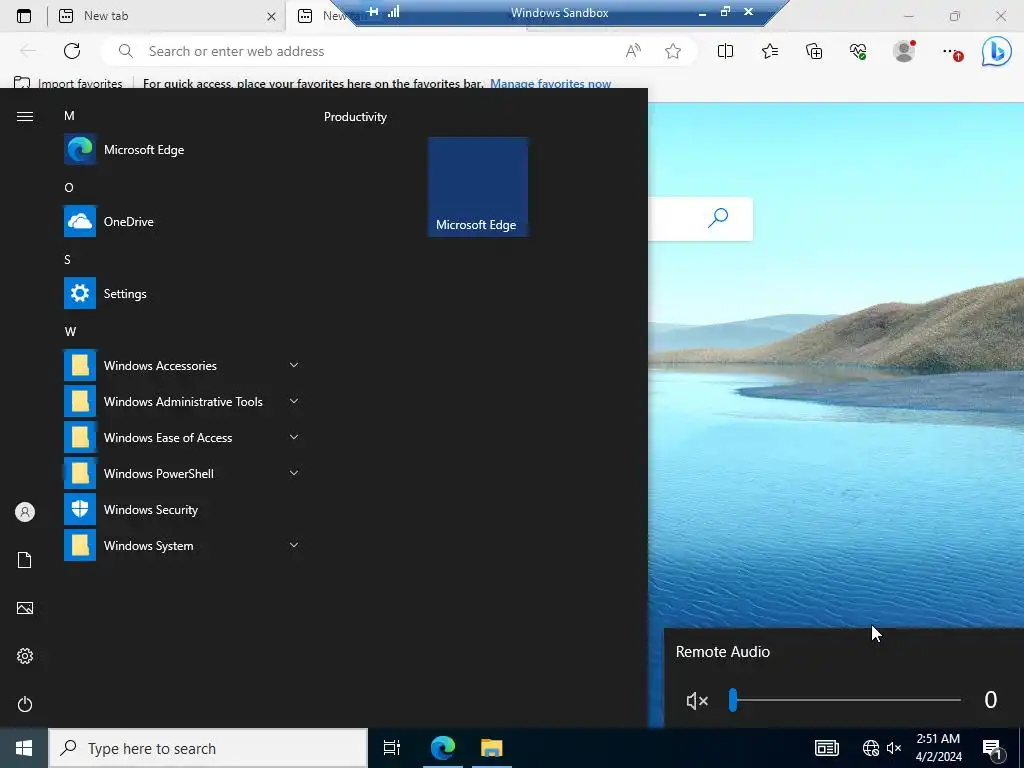This screenshot has width=1024, height=768.
Task: Expand Windows Ease of Access folder
Action: 182,437
